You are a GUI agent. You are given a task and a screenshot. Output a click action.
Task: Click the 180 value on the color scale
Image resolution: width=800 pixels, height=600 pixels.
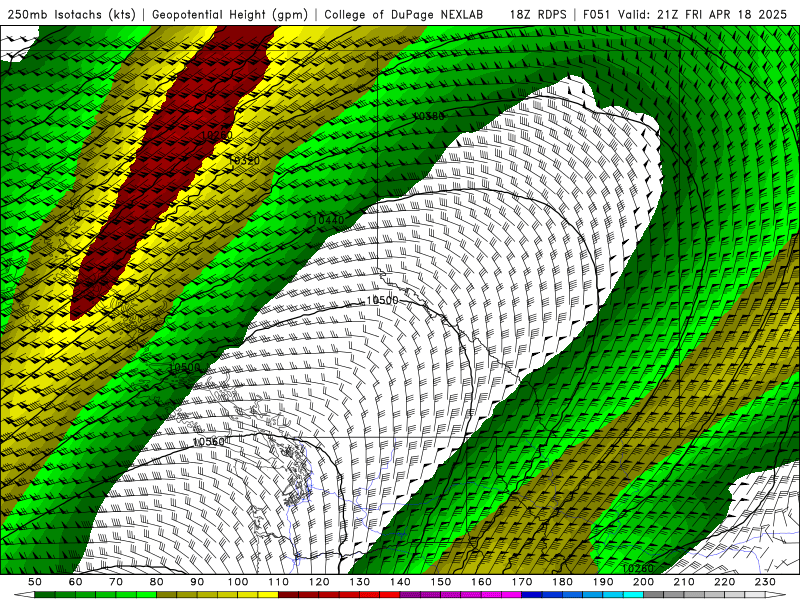coord(562,582)
